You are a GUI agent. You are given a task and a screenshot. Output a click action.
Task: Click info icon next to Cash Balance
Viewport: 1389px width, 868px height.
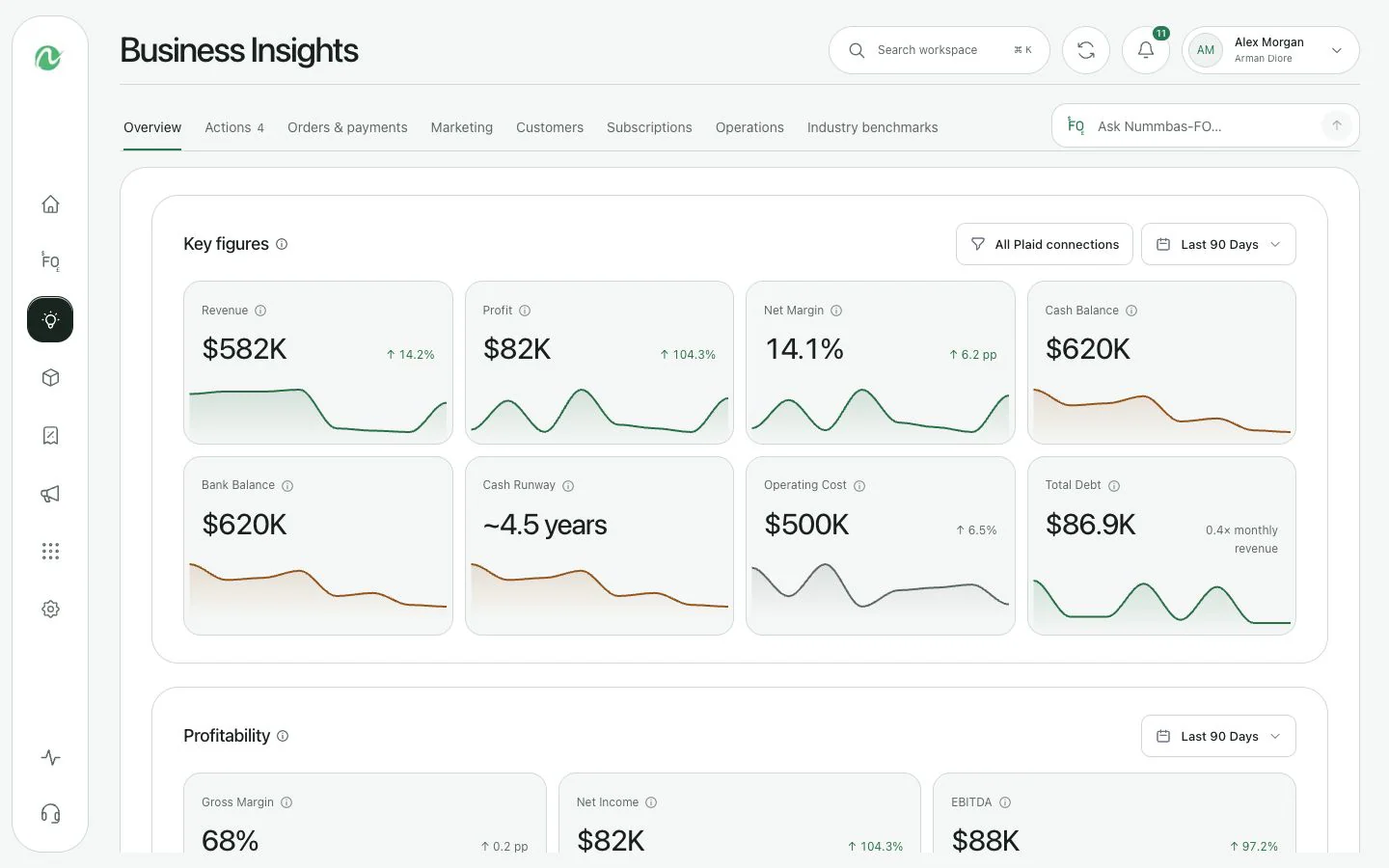pos(1131,311)
